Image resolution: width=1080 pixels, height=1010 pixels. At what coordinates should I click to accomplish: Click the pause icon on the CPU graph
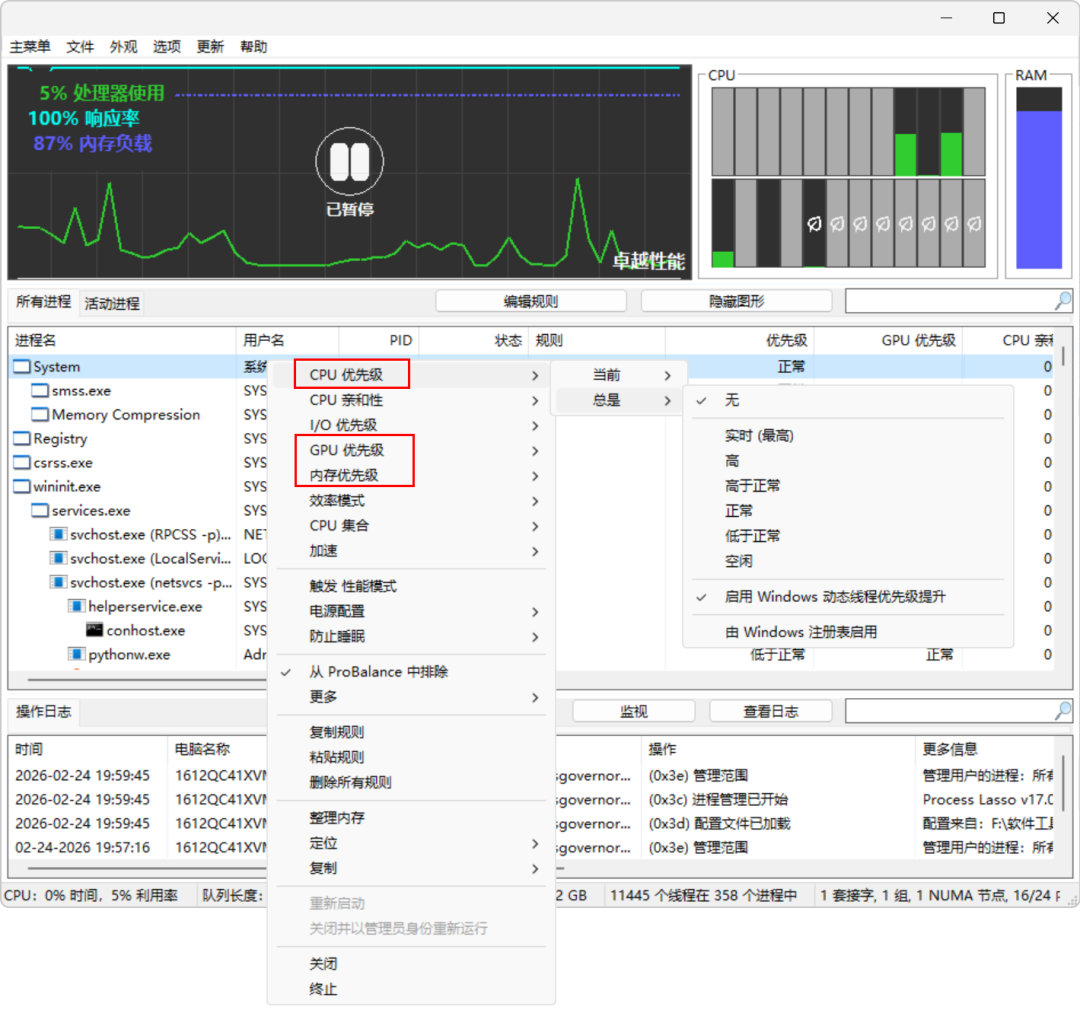(350, 161)
